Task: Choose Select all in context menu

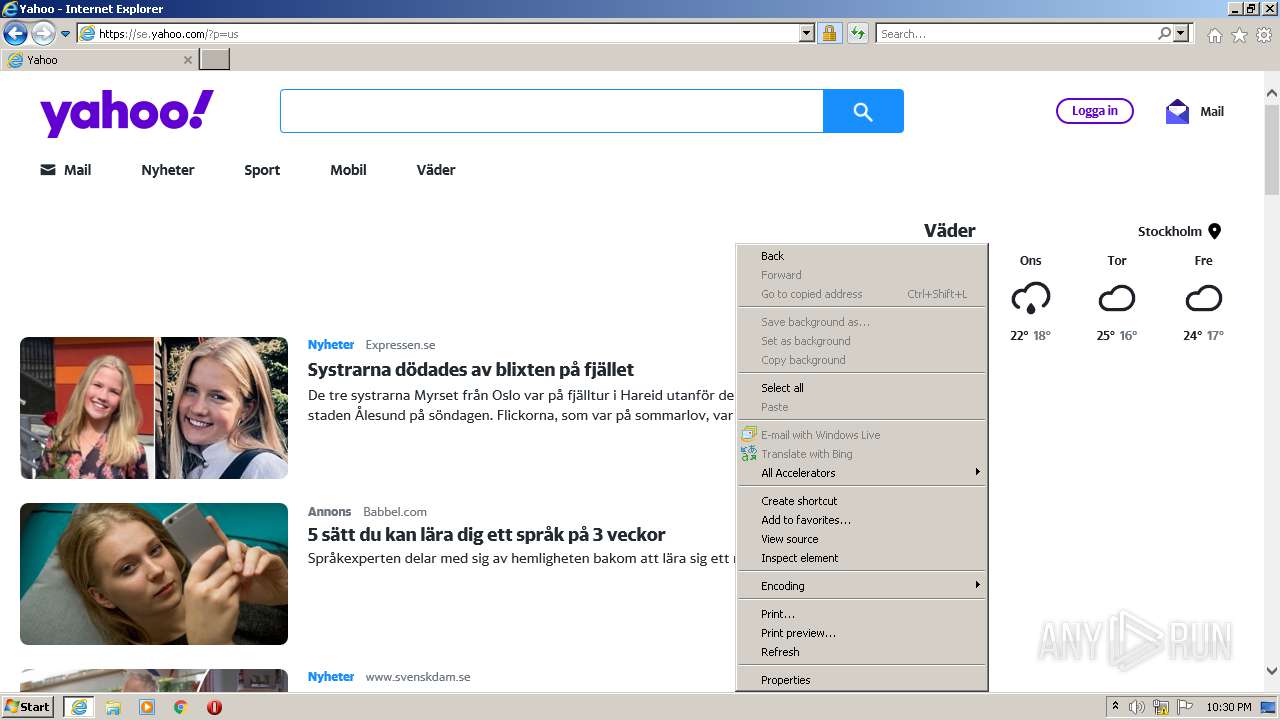Action: [x=862, y=388]
